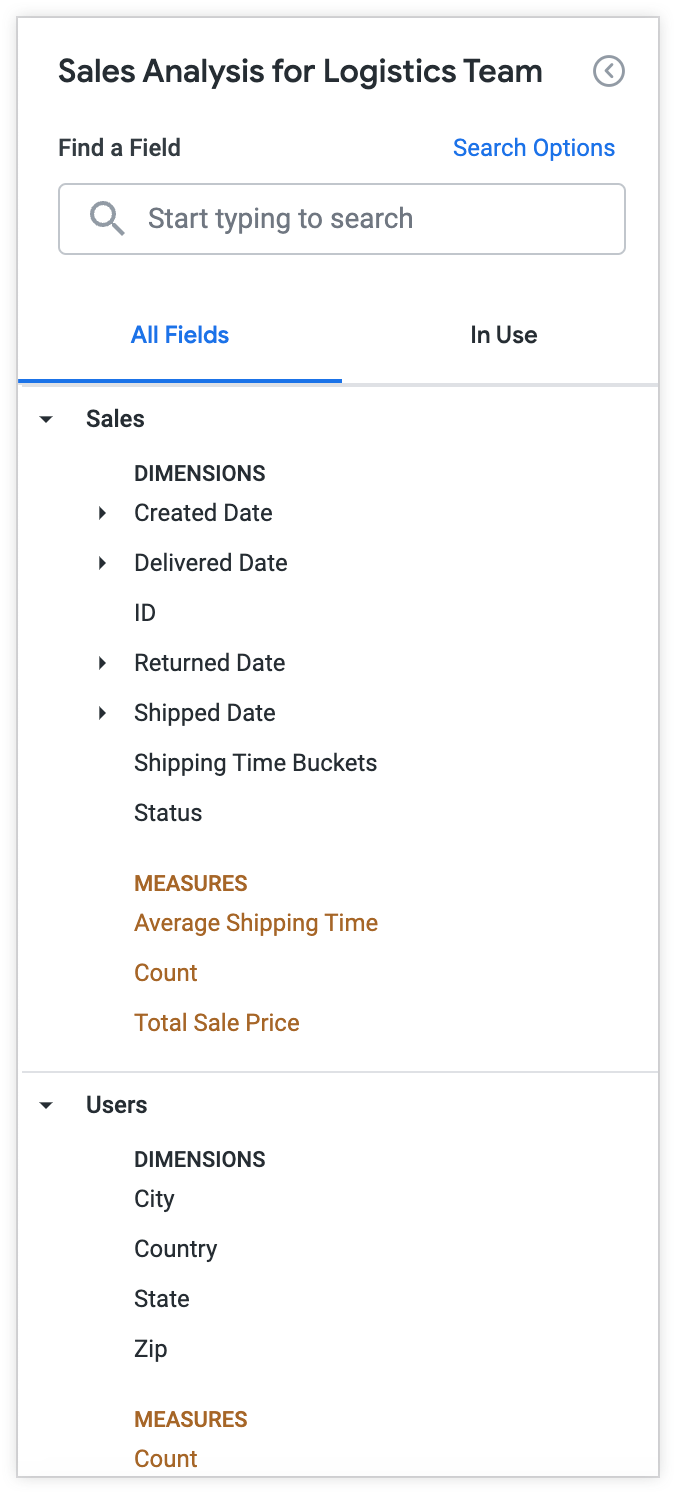Switch to the In Use tab
This screenshot has height=1494, width=676.
click(503, 335)
